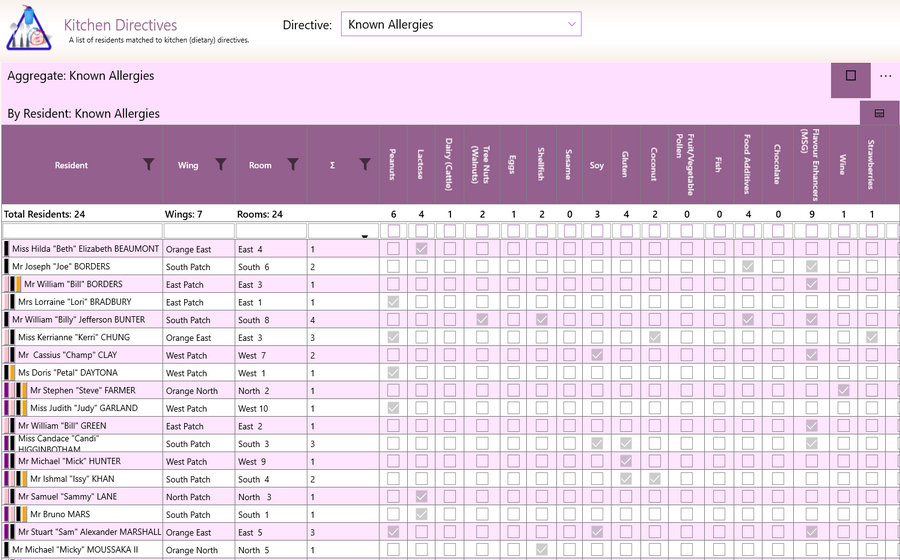Select resident Mr Joseph "Joe" BORDERS

pos(61,267)
